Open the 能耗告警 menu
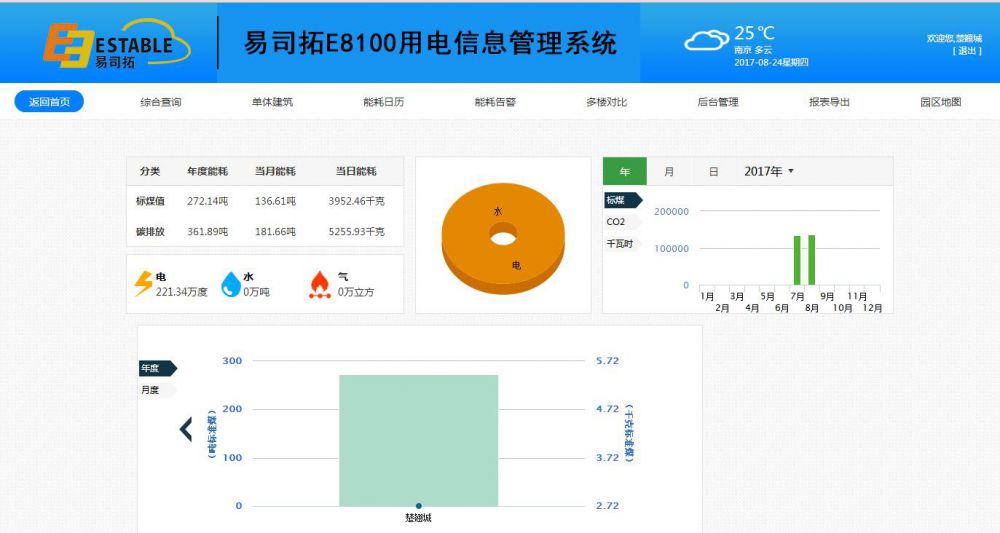The width and height of the screenshot is (1000, 533). [495, 102]
